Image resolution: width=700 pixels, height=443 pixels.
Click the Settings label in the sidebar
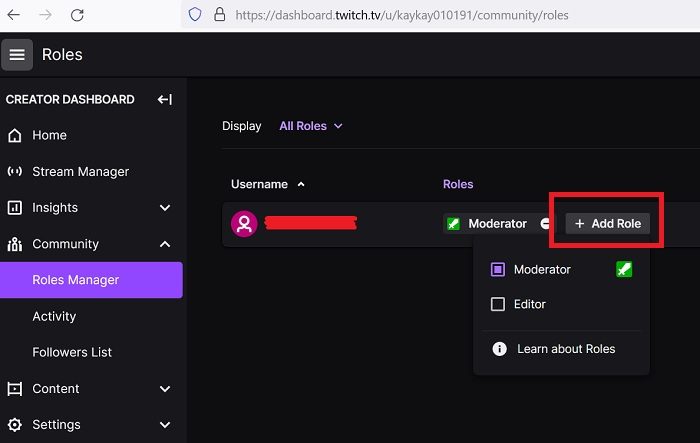pyautogui.click(x=56, y=425)
